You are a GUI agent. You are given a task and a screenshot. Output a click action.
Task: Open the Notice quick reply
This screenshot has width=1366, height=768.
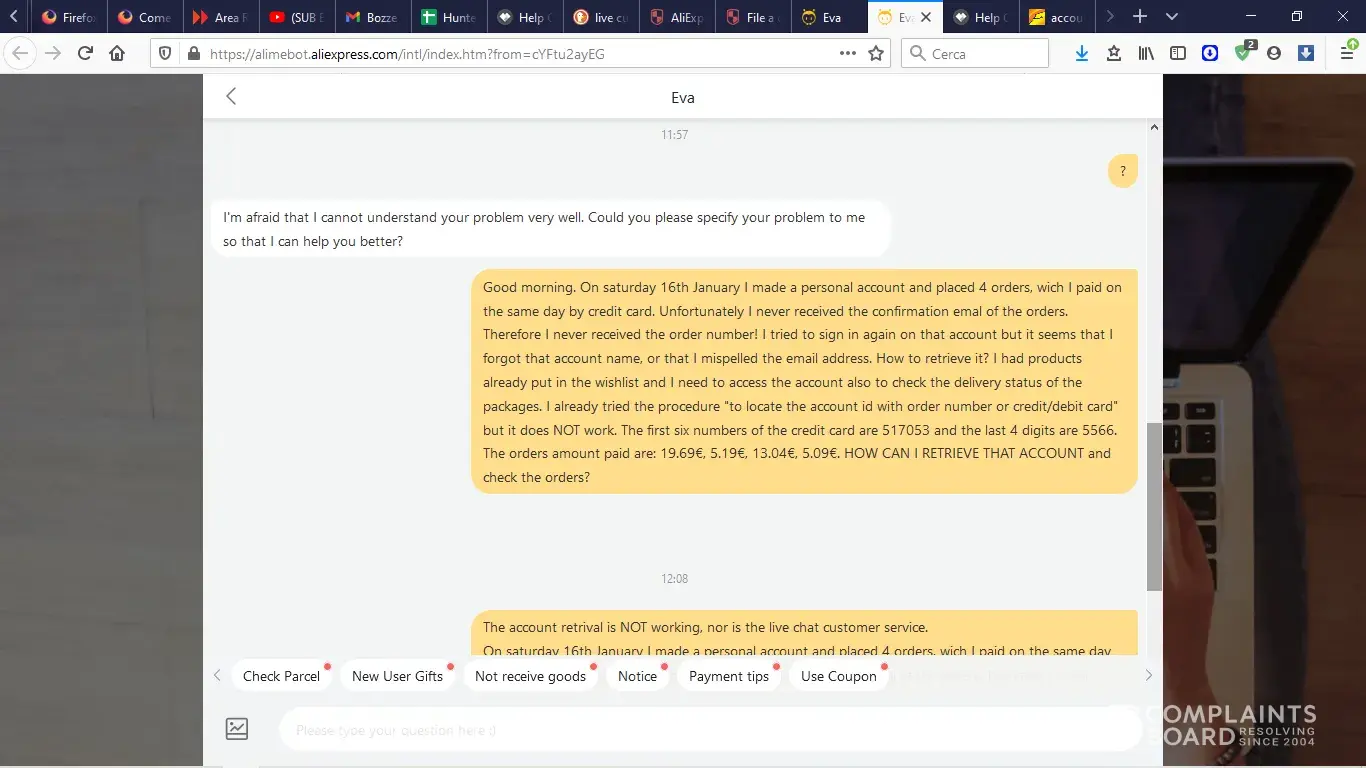click(x=637, y=676)
